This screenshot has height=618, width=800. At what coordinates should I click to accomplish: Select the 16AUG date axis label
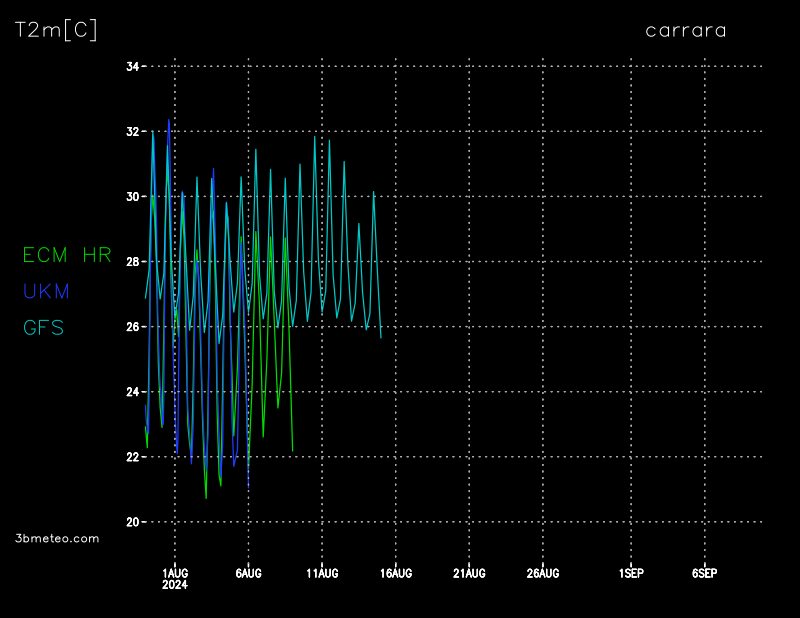[x=396, y=573]
